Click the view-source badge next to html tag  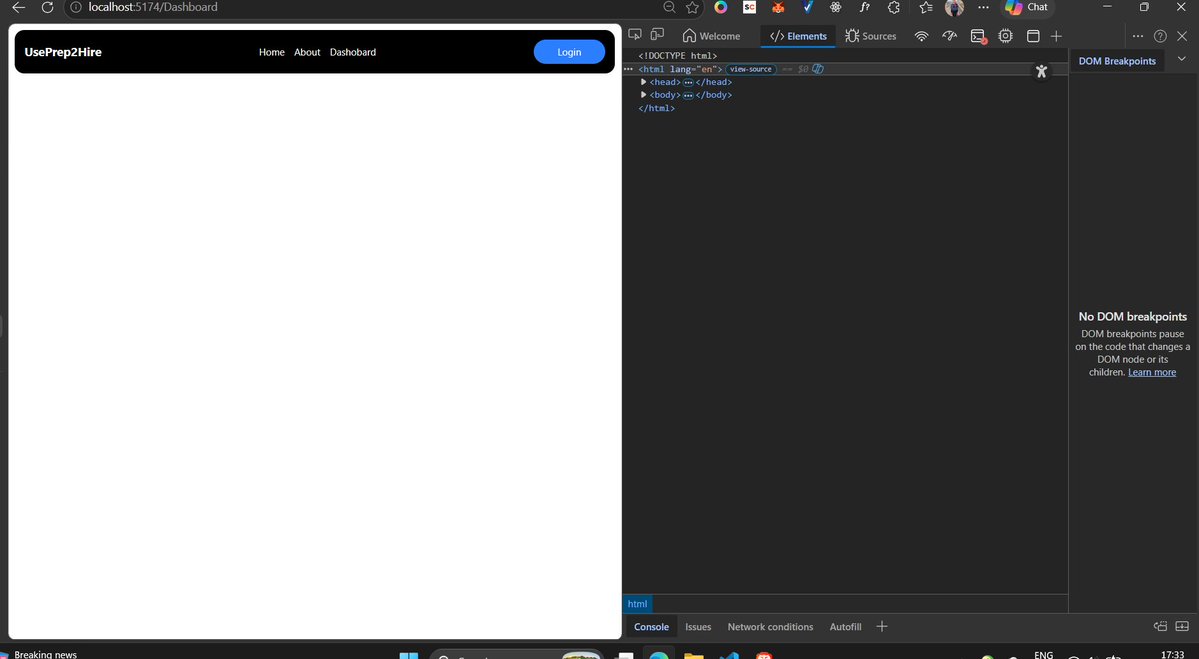[750, 68]
